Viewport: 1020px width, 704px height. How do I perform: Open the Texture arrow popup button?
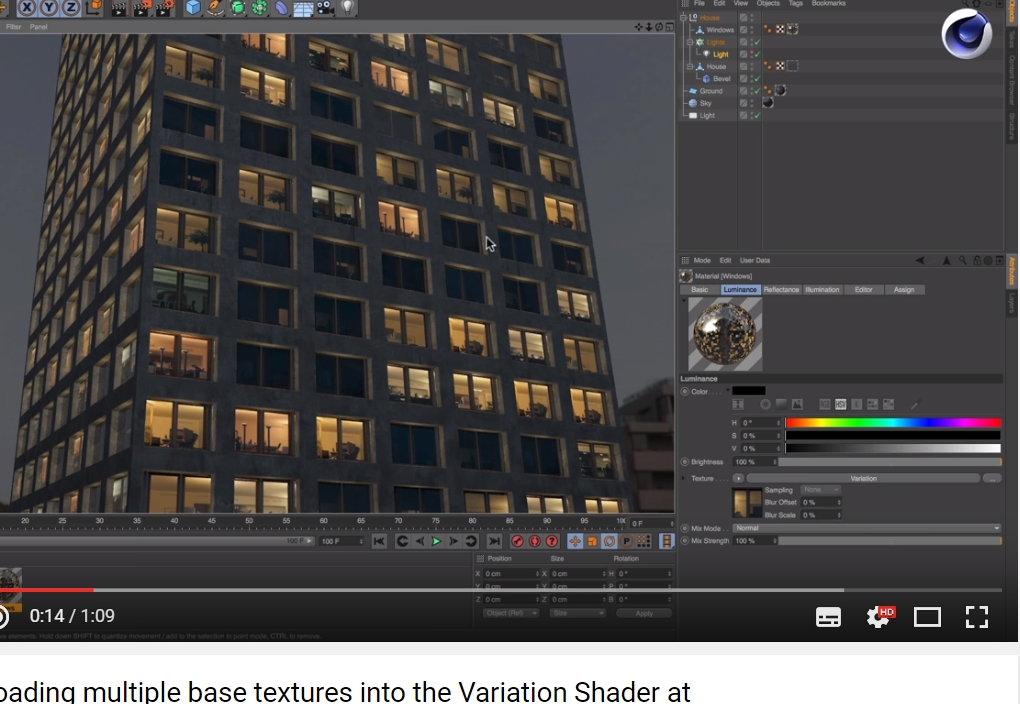(x=738, y=478)
